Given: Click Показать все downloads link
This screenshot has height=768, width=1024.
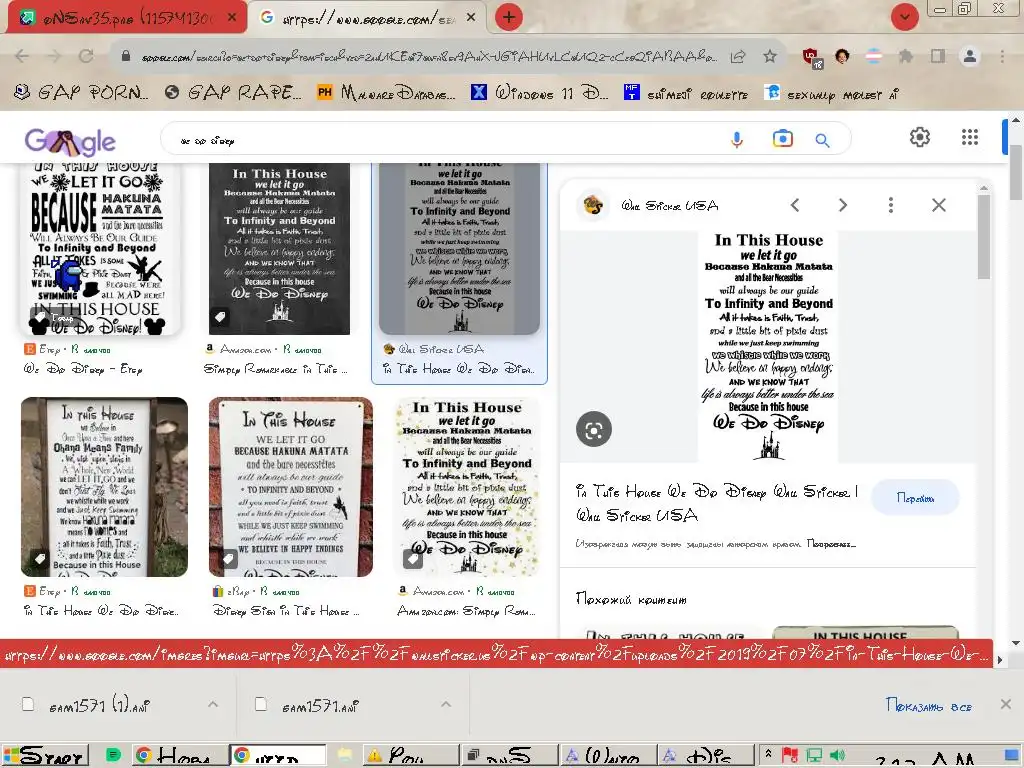Looking at the screenshot, I should pyautogui.click(x=929, y=705).
